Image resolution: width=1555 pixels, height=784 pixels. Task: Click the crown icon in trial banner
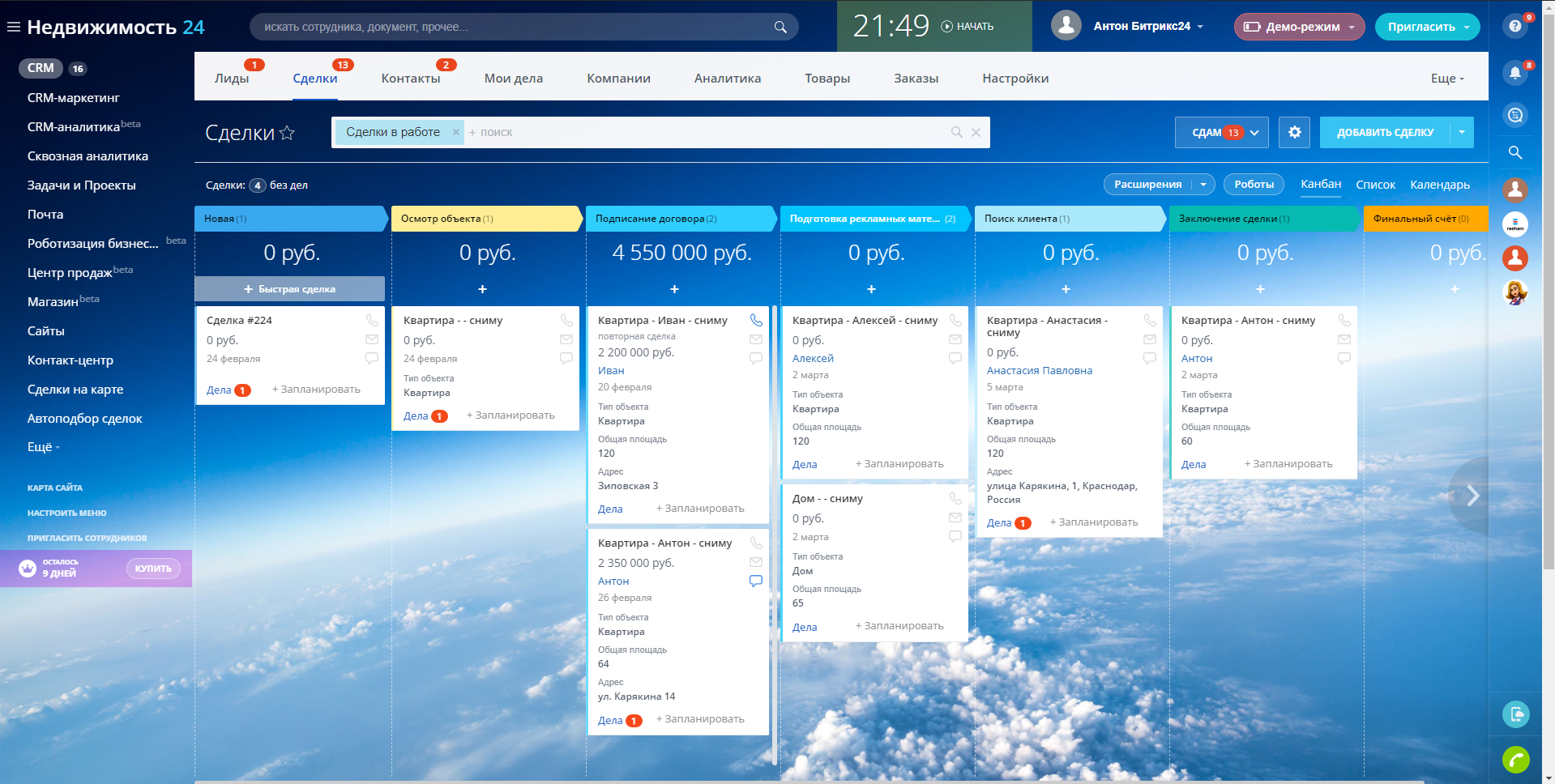click(x=28, y=568)
